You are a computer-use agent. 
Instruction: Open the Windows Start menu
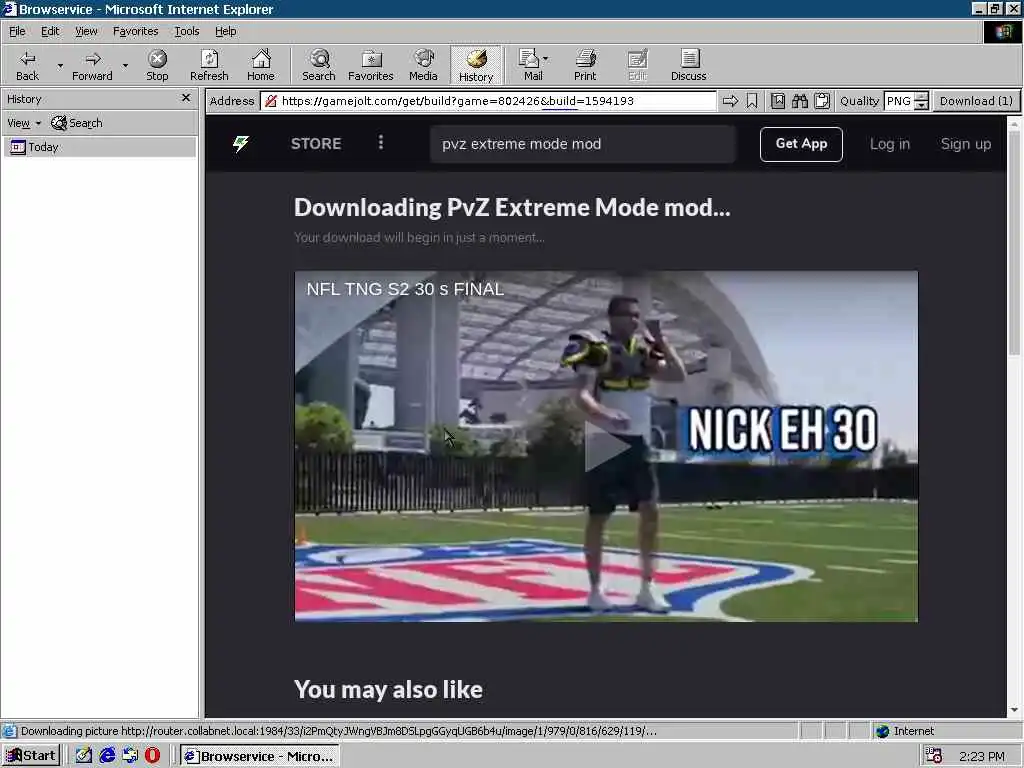click(x=31, y=756)
